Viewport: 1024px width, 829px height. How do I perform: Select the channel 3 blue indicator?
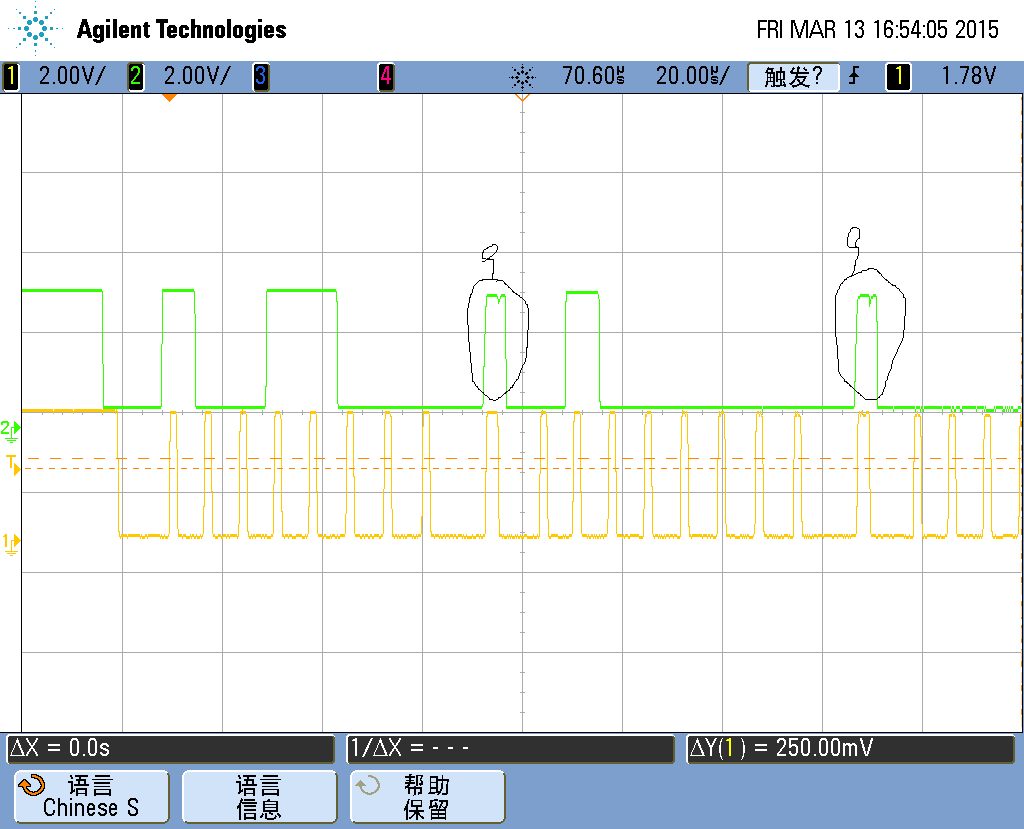coord(261,76)
